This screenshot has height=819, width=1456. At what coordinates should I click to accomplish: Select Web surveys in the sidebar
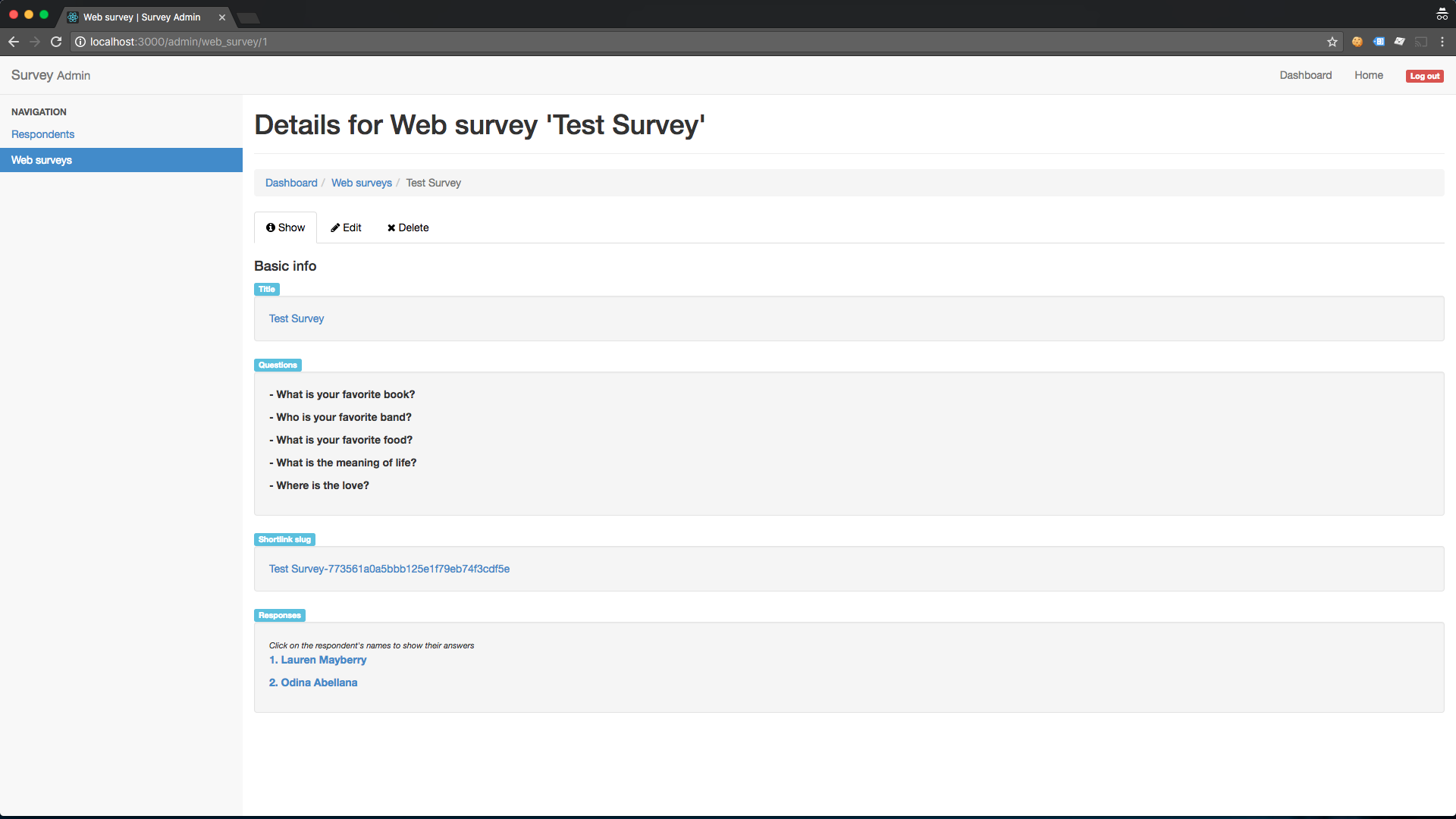(x=121, y=160)
